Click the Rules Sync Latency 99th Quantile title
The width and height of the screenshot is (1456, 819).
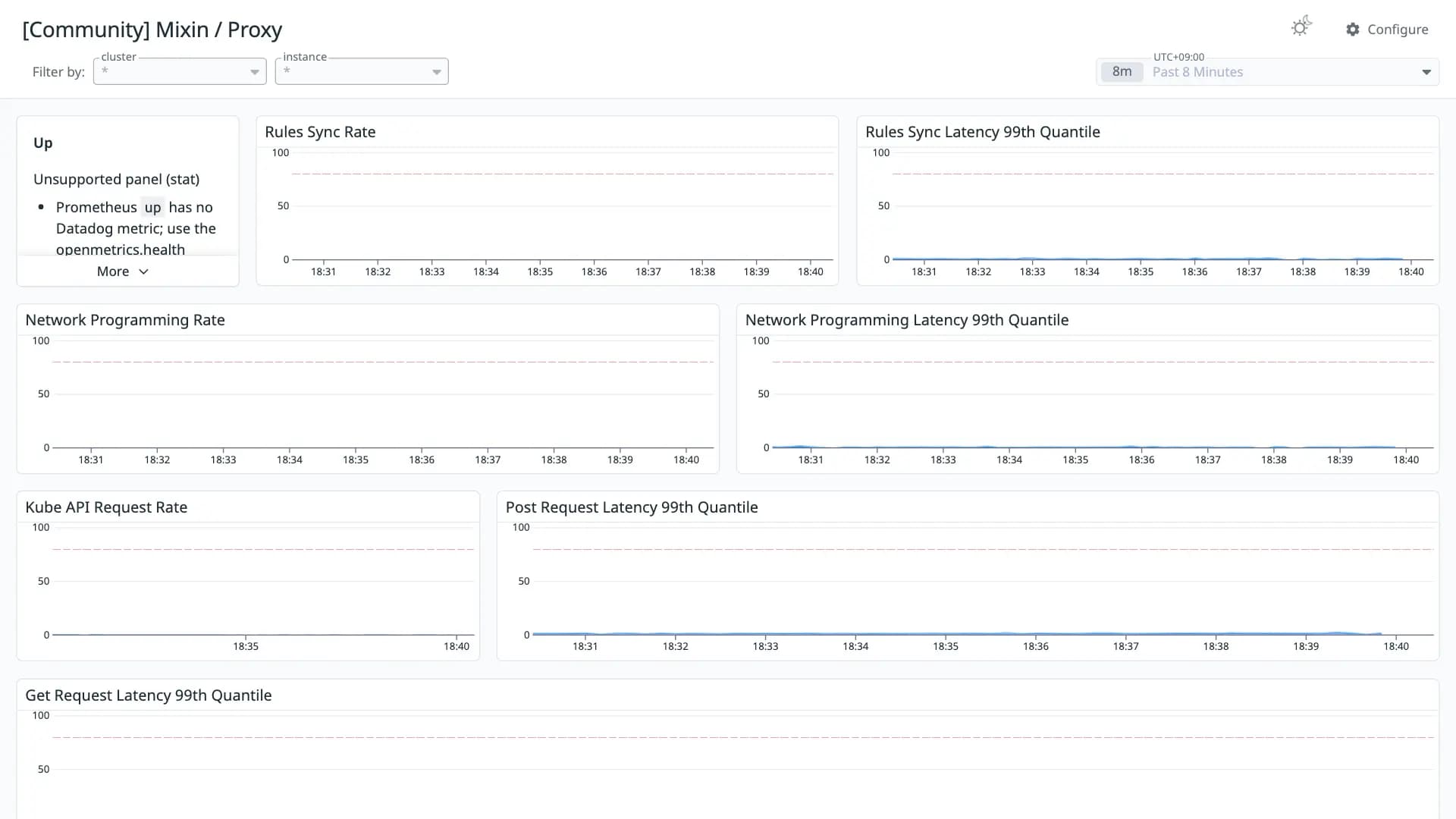(983, 132)
